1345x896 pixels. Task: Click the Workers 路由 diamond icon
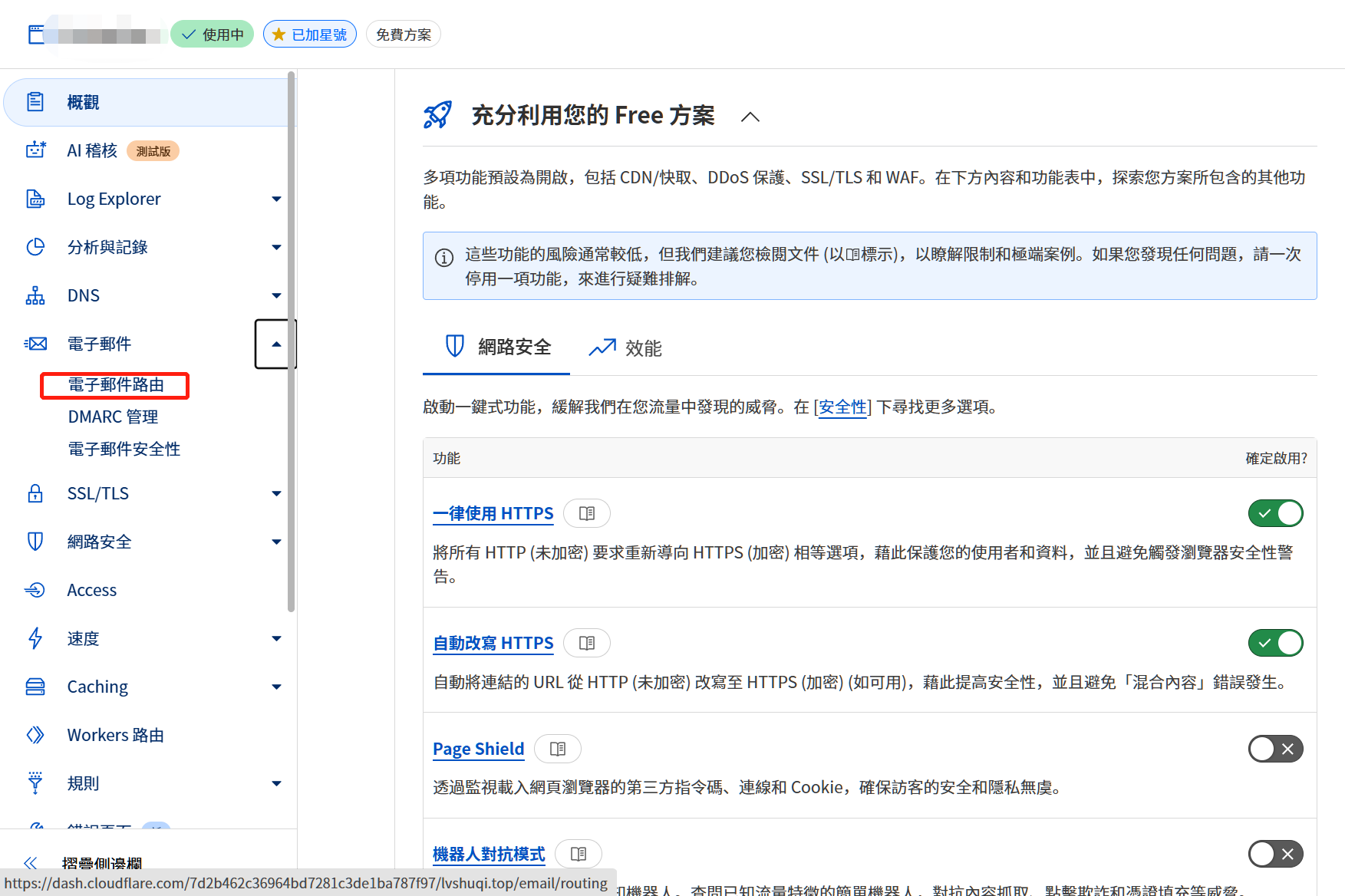pos(35,735)
